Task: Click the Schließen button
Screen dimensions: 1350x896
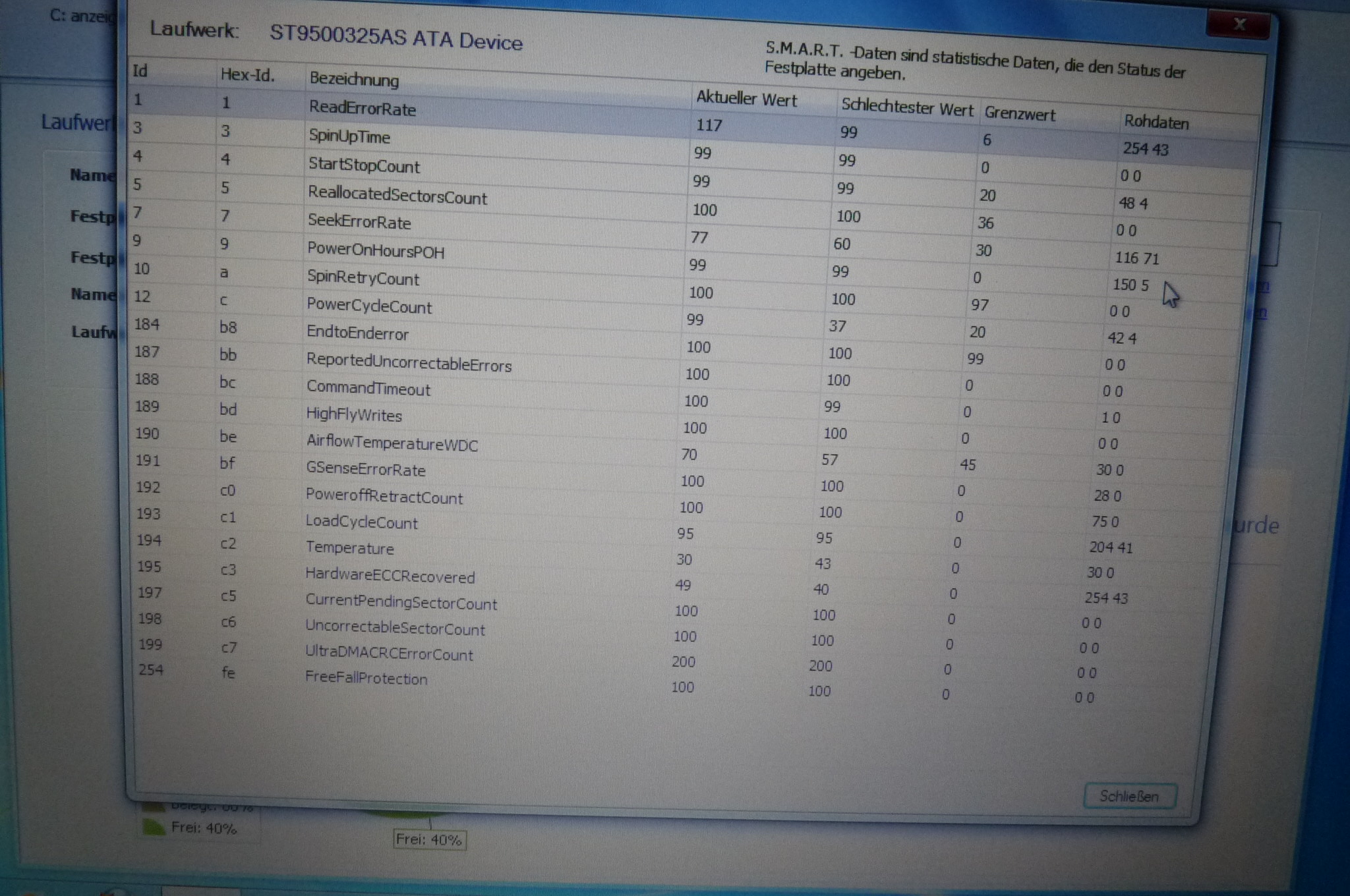Action: point(1130,796)
